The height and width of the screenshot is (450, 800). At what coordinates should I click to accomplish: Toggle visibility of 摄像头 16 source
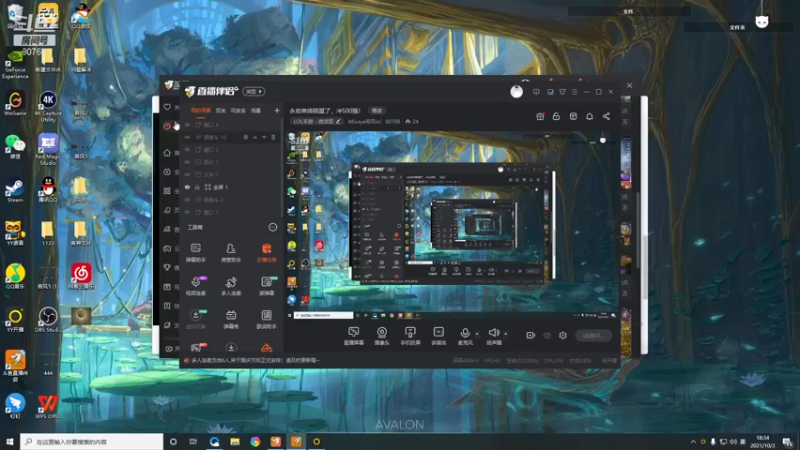pyautogui.click(x=188, y=137)
